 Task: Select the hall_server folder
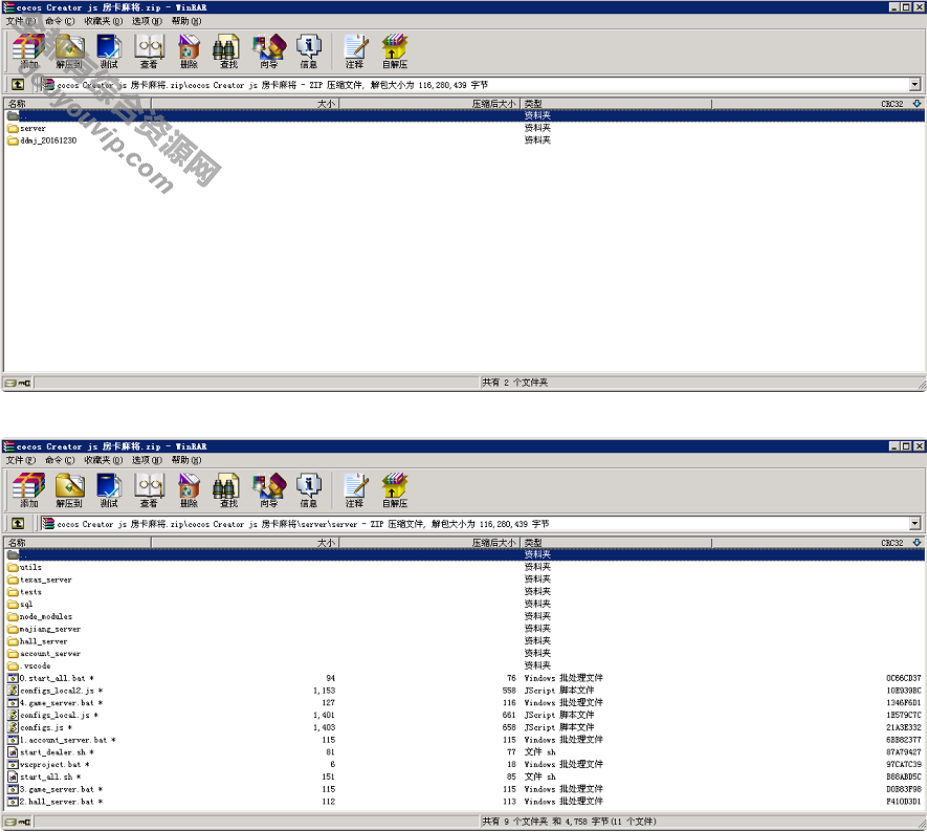click(37, 642)
